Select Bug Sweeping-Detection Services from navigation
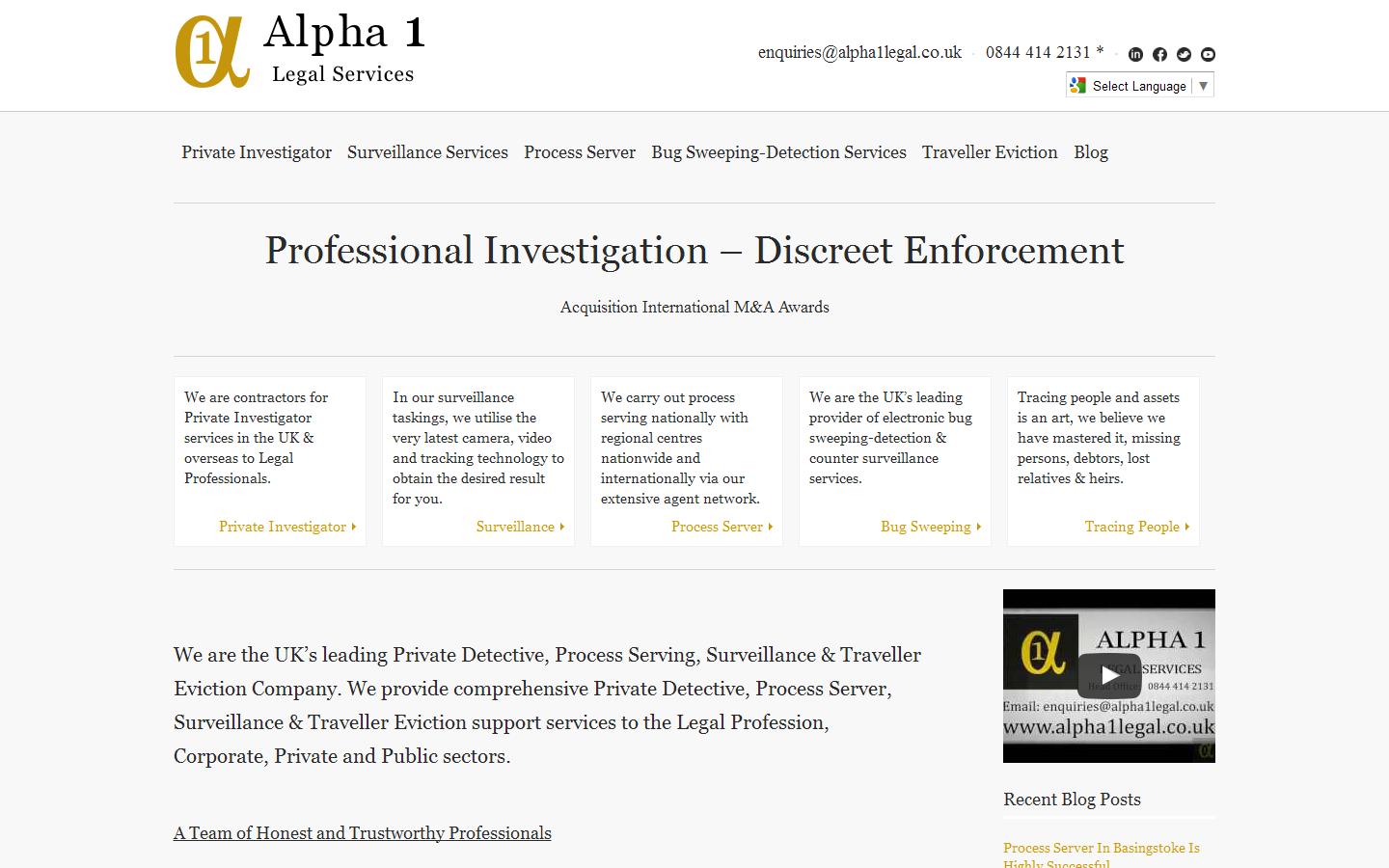Viewport: 1389px width, 868px height. point(778,152)
